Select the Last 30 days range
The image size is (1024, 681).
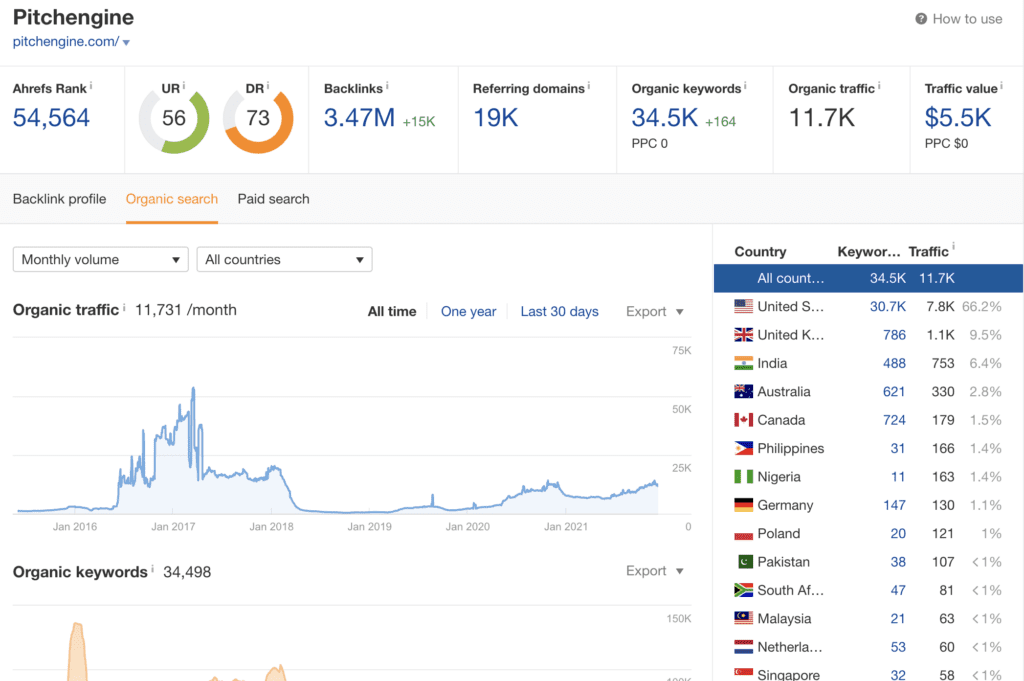pyautogui.click(x=559, y=311)
